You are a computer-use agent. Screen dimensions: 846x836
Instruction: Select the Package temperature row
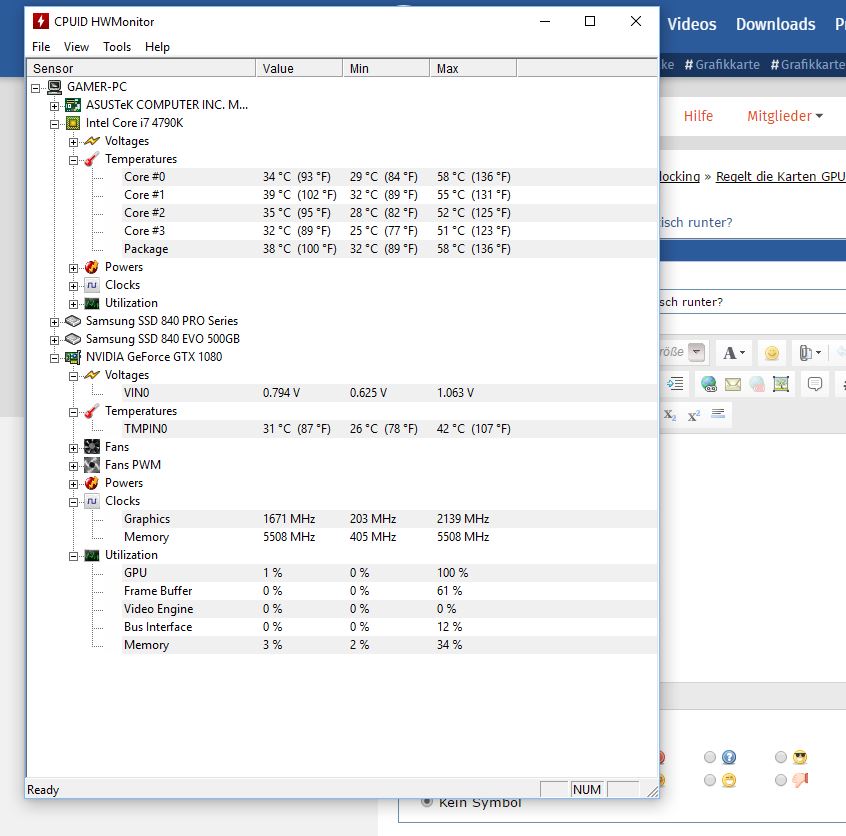[389, 249]
